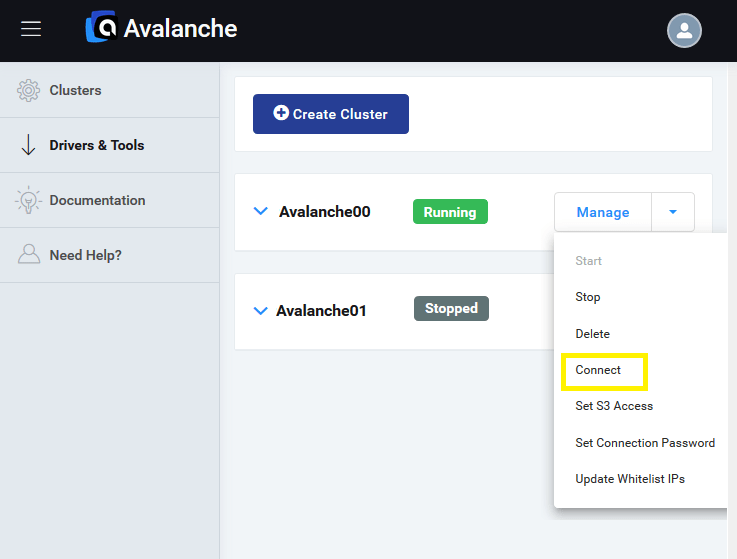Expand the Avalanche00 cluster chevron
This screenshot has width=737, height=559.
point(260,211)
